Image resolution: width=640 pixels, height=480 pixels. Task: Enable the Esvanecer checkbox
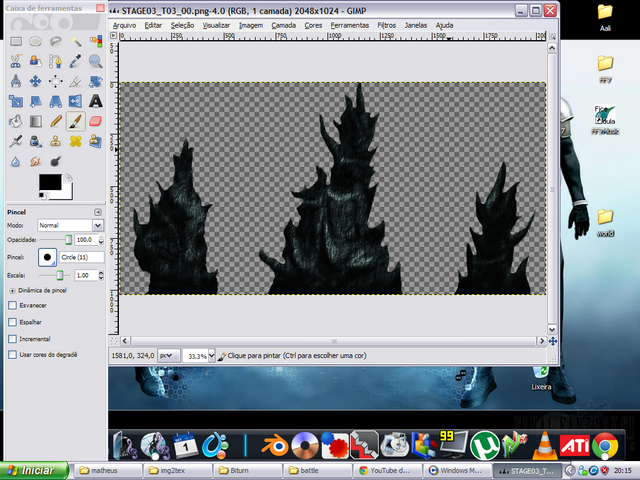(13, 305)
